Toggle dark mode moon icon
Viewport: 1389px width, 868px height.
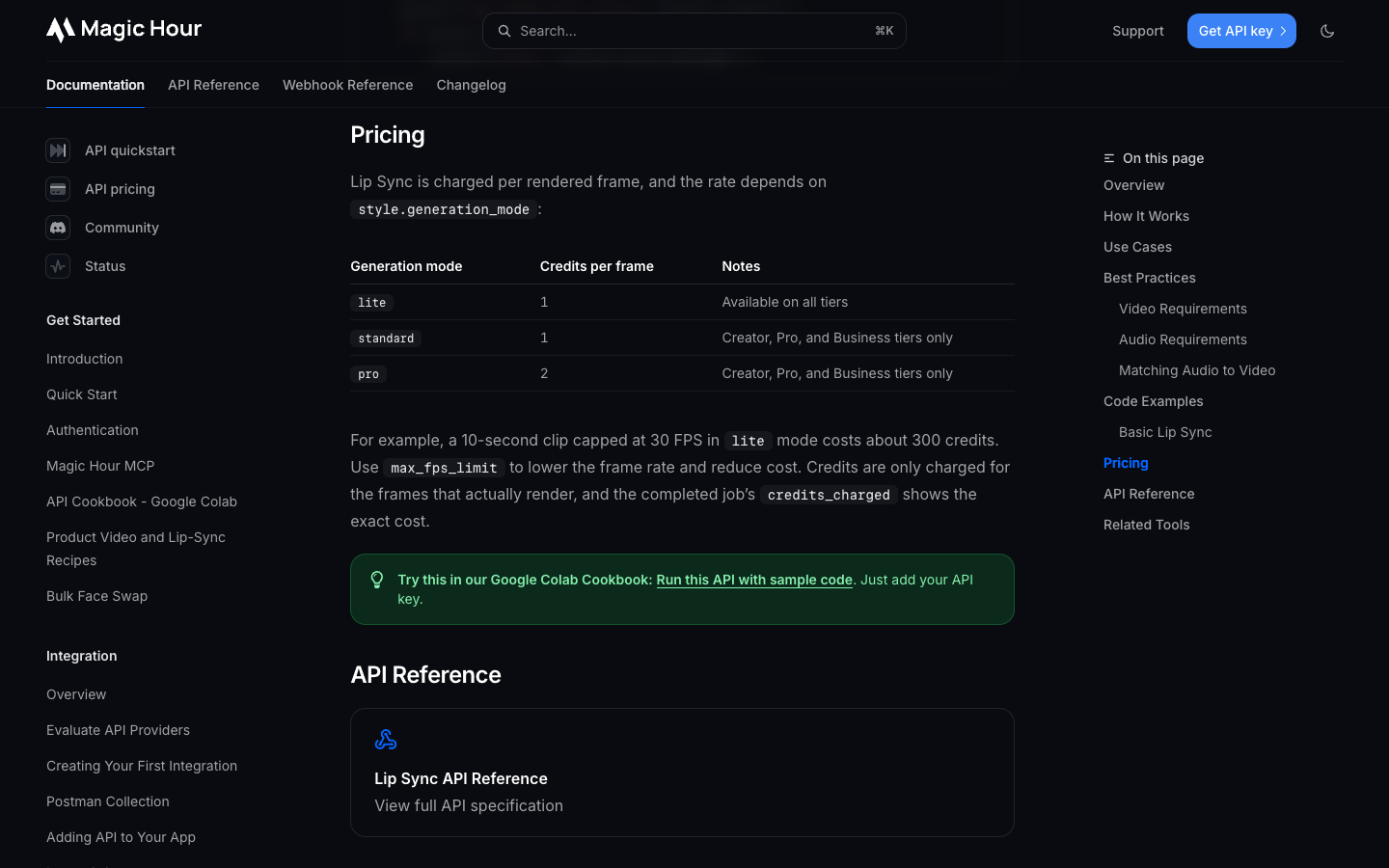(x=1327, y=31)
